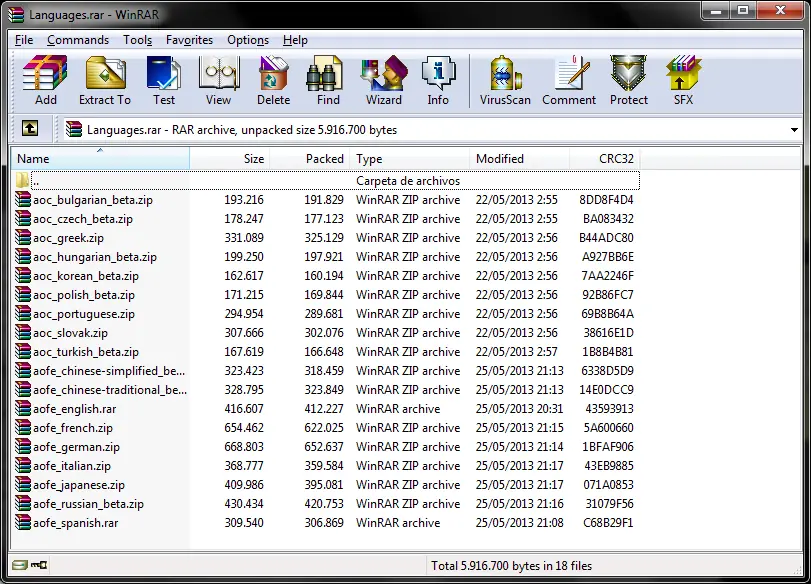Open the Comment tool
Image resolution: width=811 pixels, height=584 pixels.
569,80
